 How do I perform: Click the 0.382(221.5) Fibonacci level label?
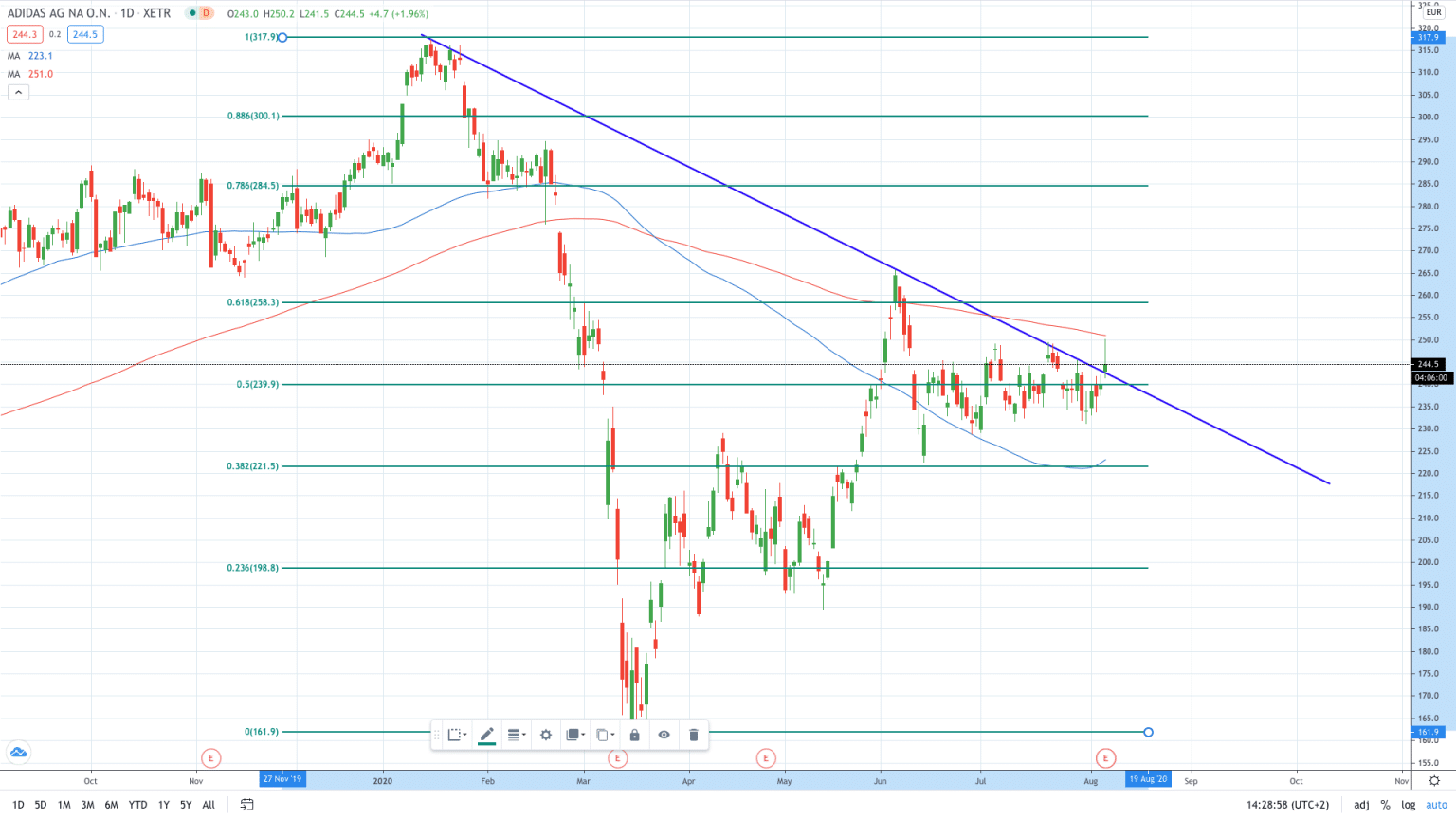253,466
